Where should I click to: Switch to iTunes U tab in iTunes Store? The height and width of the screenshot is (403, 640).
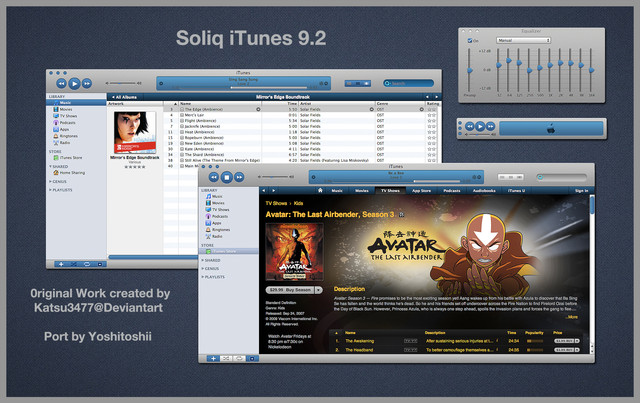(516, 191)
